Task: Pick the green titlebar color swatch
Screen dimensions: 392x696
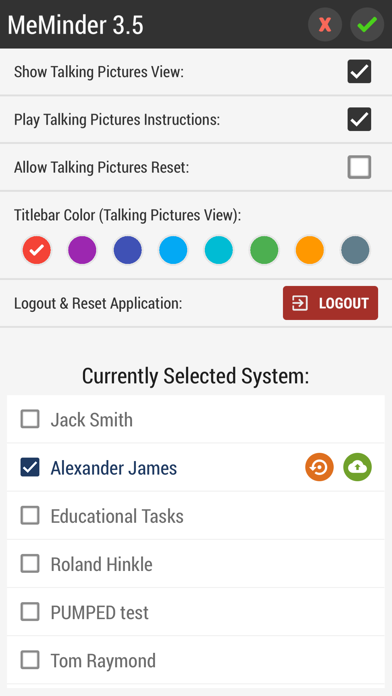Action: (264, 250)
